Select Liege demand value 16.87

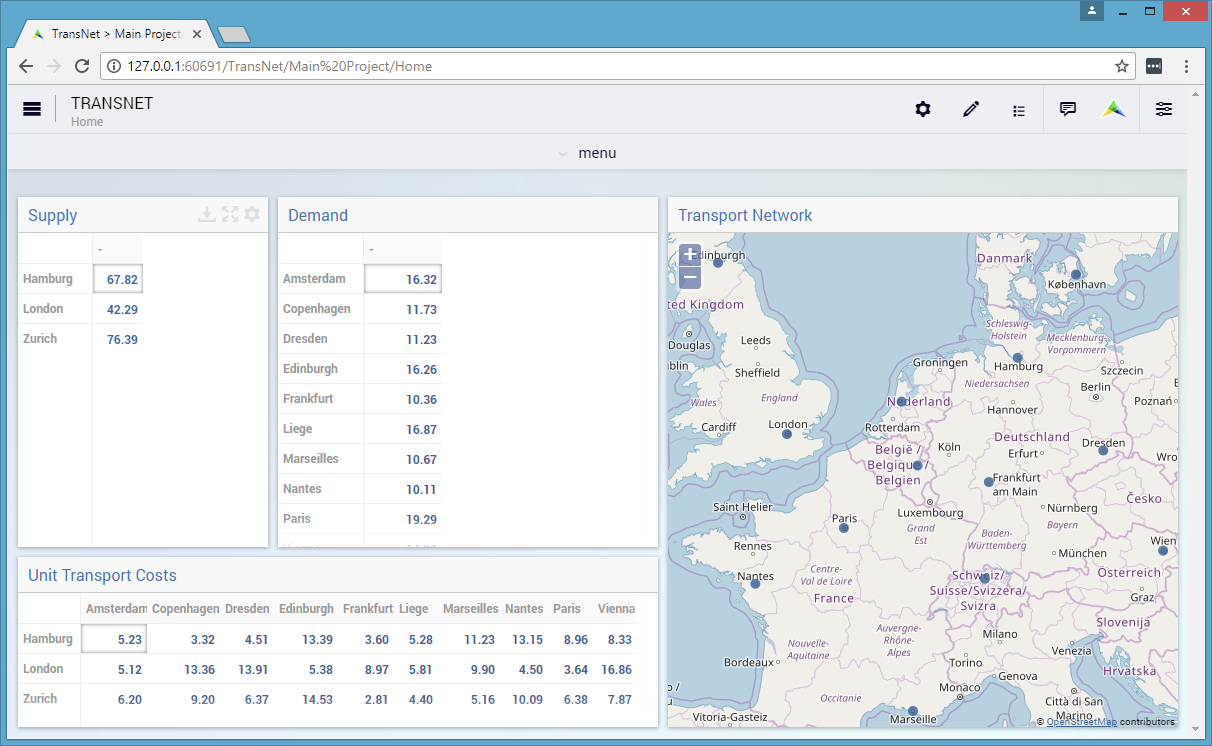click(402, 429)
